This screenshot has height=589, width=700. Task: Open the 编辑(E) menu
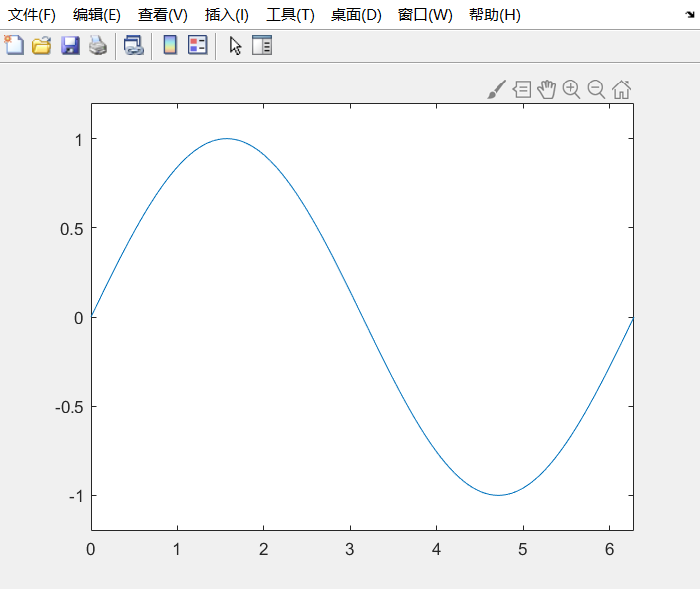97,15
